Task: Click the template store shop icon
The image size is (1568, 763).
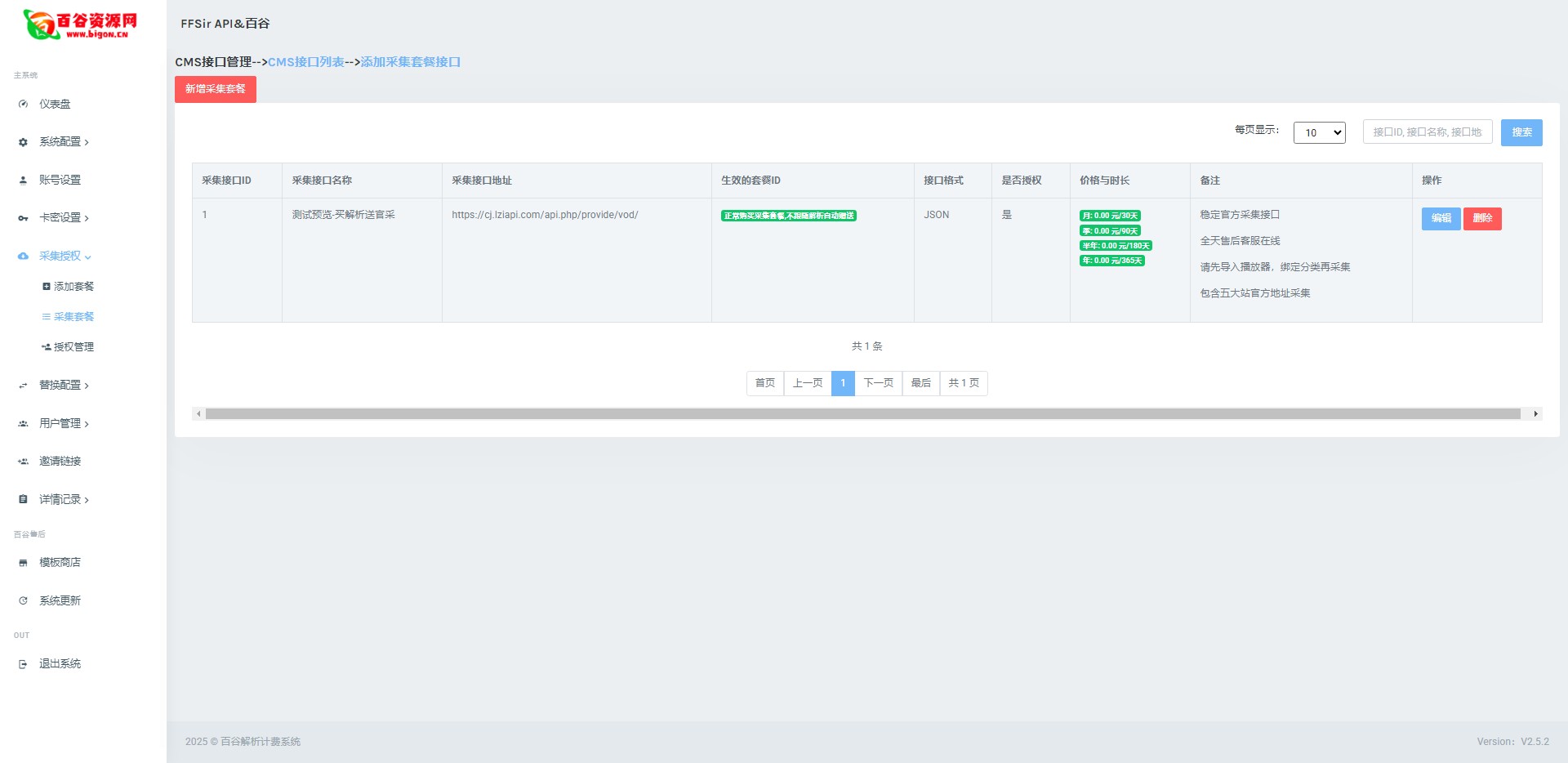Action: tap(23, 563)
